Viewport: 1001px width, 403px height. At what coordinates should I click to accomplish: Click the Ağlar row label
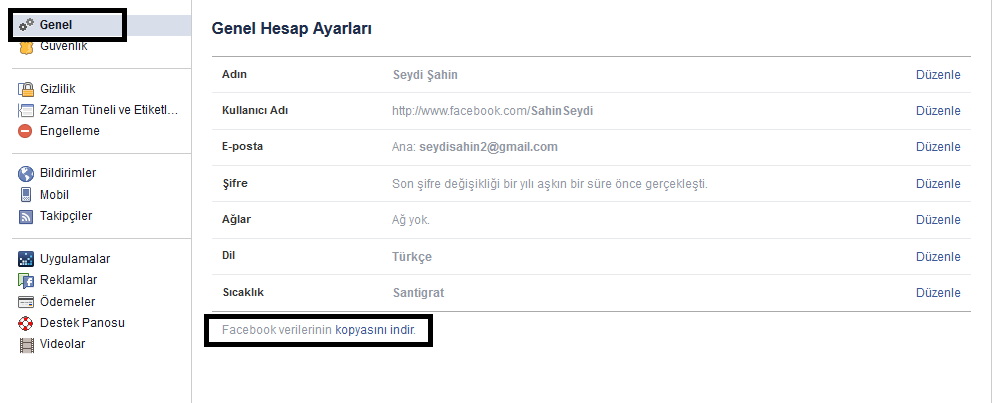pos(236,220)
